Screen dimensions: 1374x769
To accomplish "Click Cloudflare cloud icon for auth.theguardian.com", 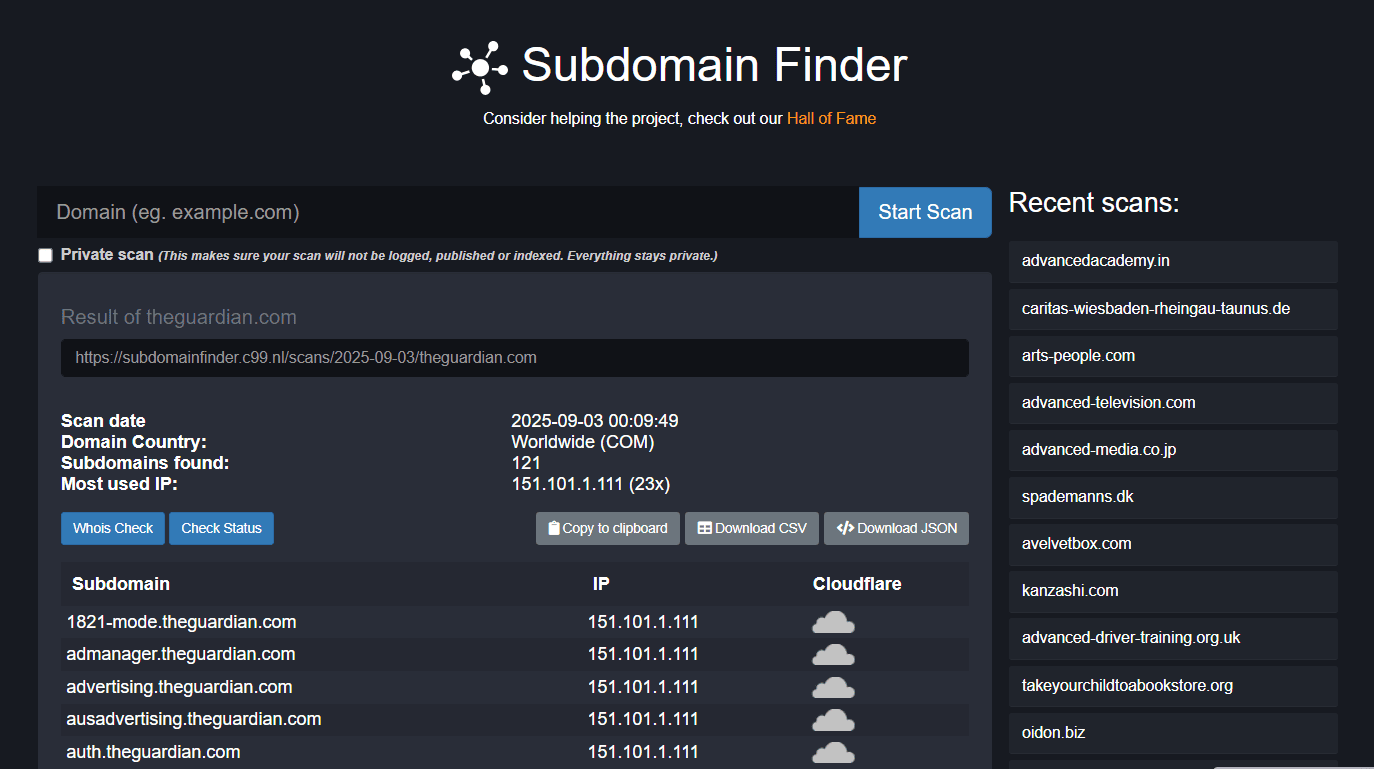I will [x=833, y=752].
